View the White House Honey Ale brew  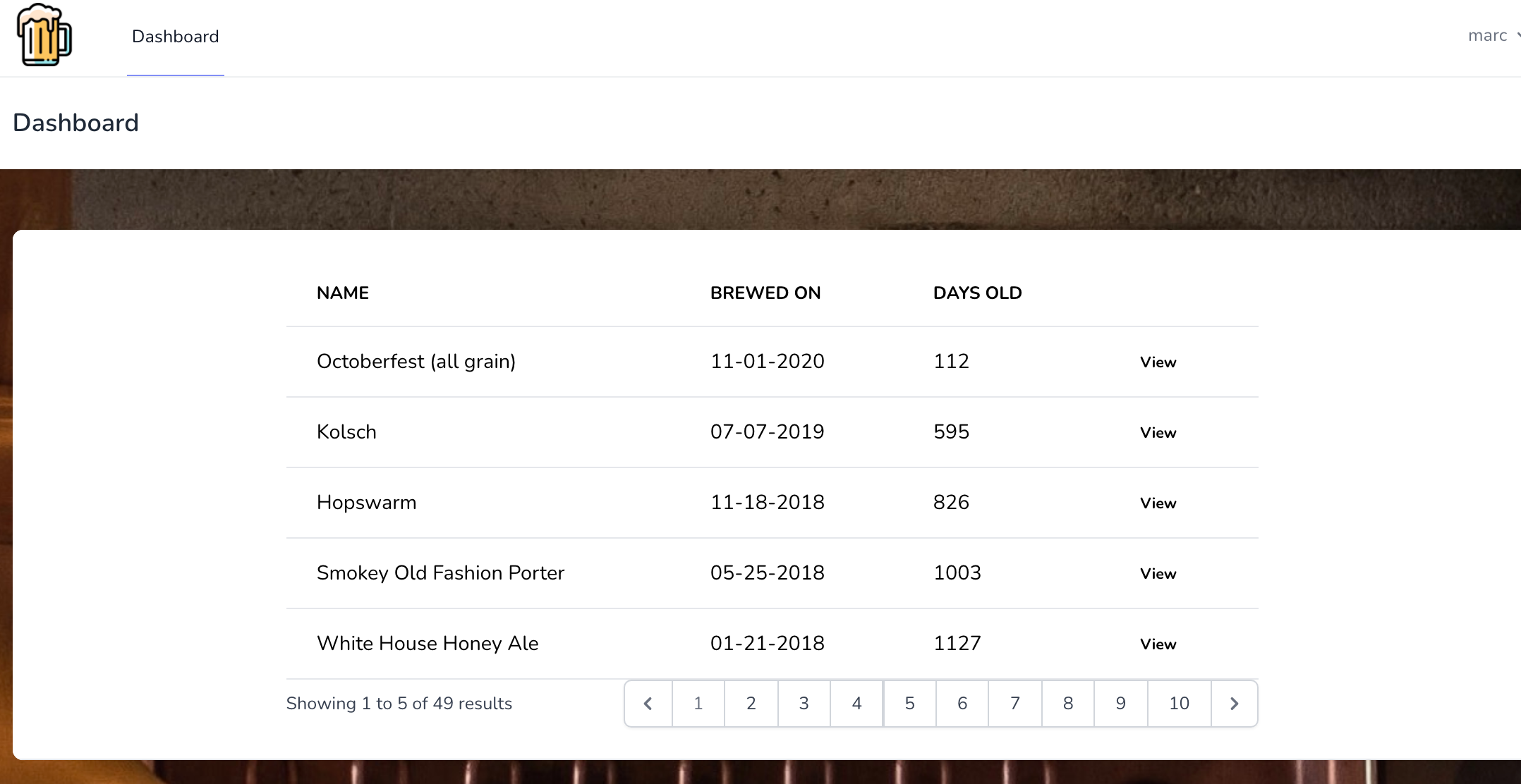pyautogui.click(x=1158, y=644)
